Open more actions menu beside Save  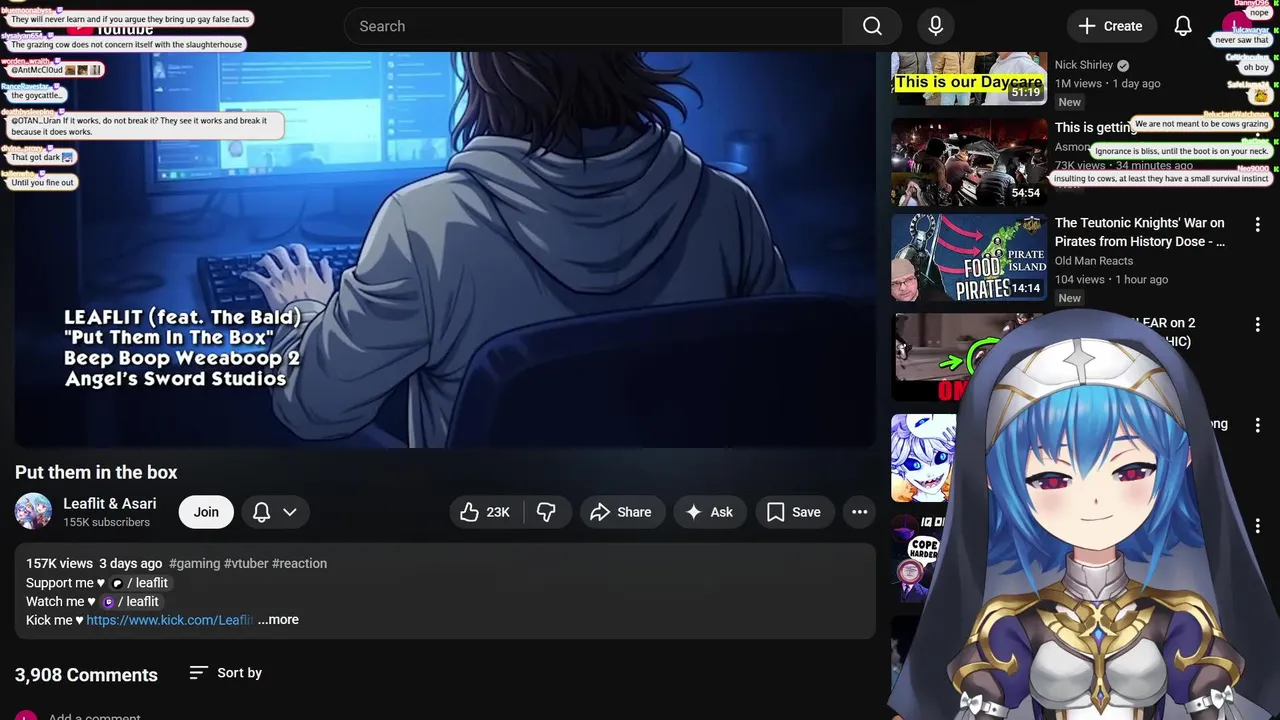[859, 512]
